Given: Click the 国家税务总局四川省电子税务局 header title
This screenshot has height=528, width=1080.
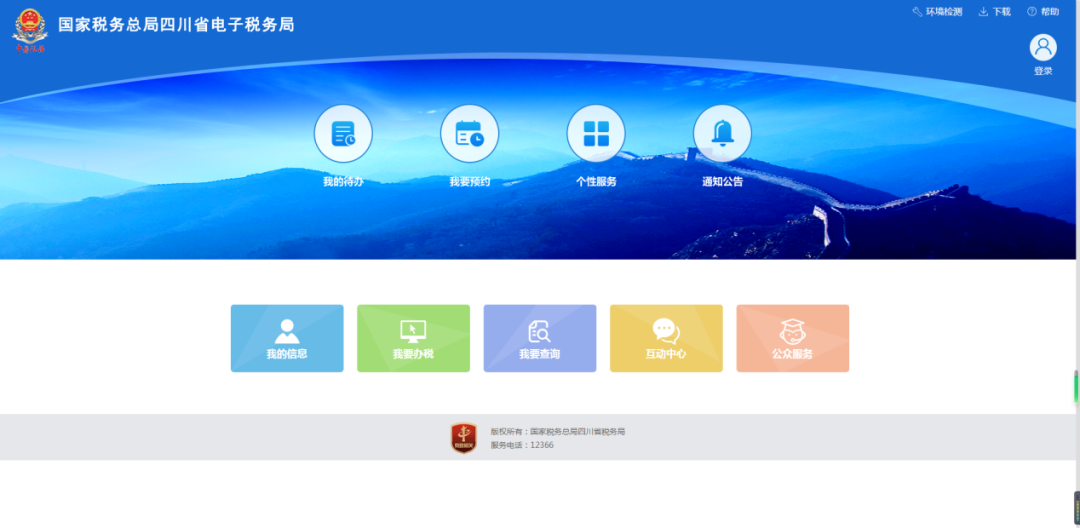Looking at the screenshot, I should (x=176, y=25).
